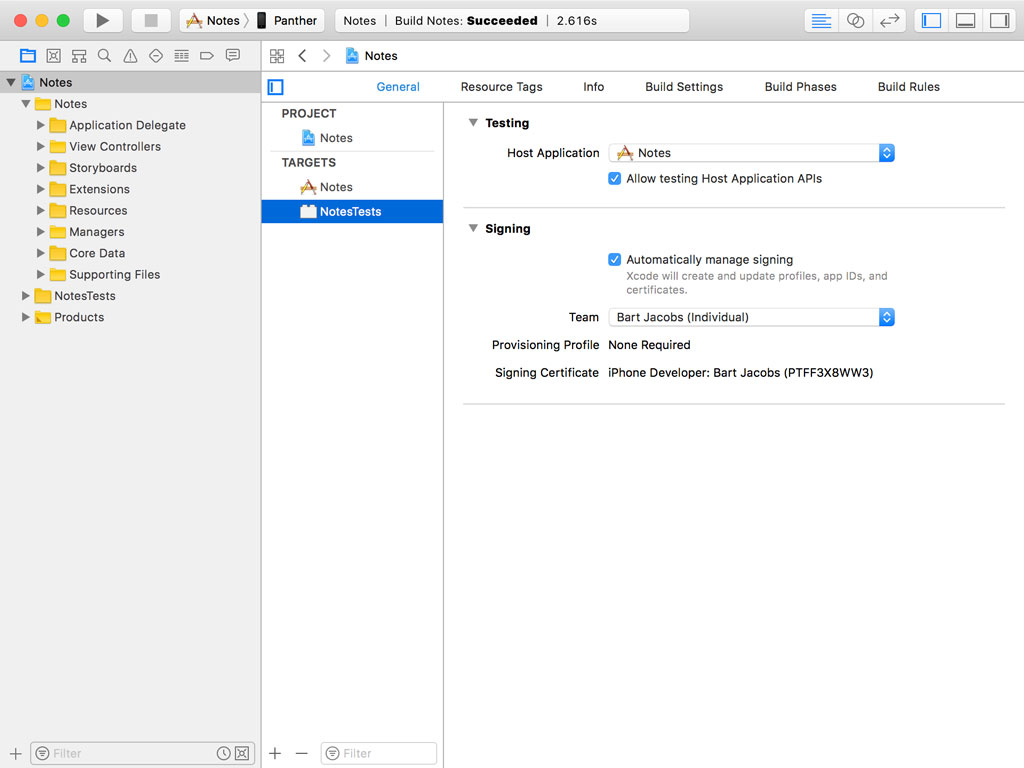
Task: Show only recent files clock filter
Action: pos(223,753)
